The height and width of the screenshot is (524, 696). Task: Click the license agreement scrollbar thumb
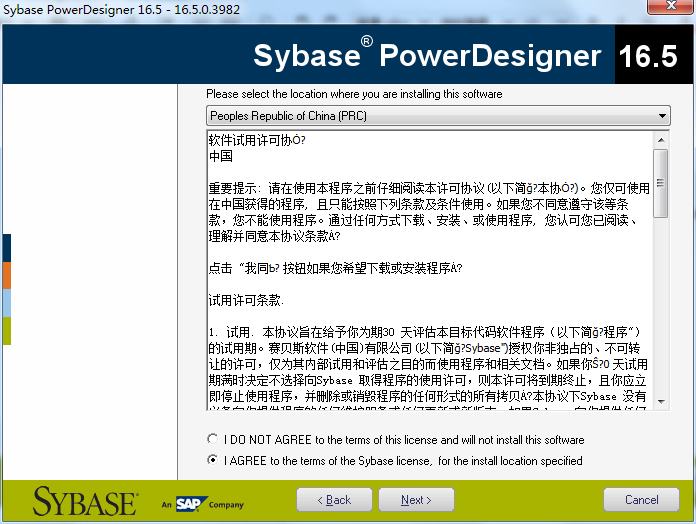click(x=661, y=183)
